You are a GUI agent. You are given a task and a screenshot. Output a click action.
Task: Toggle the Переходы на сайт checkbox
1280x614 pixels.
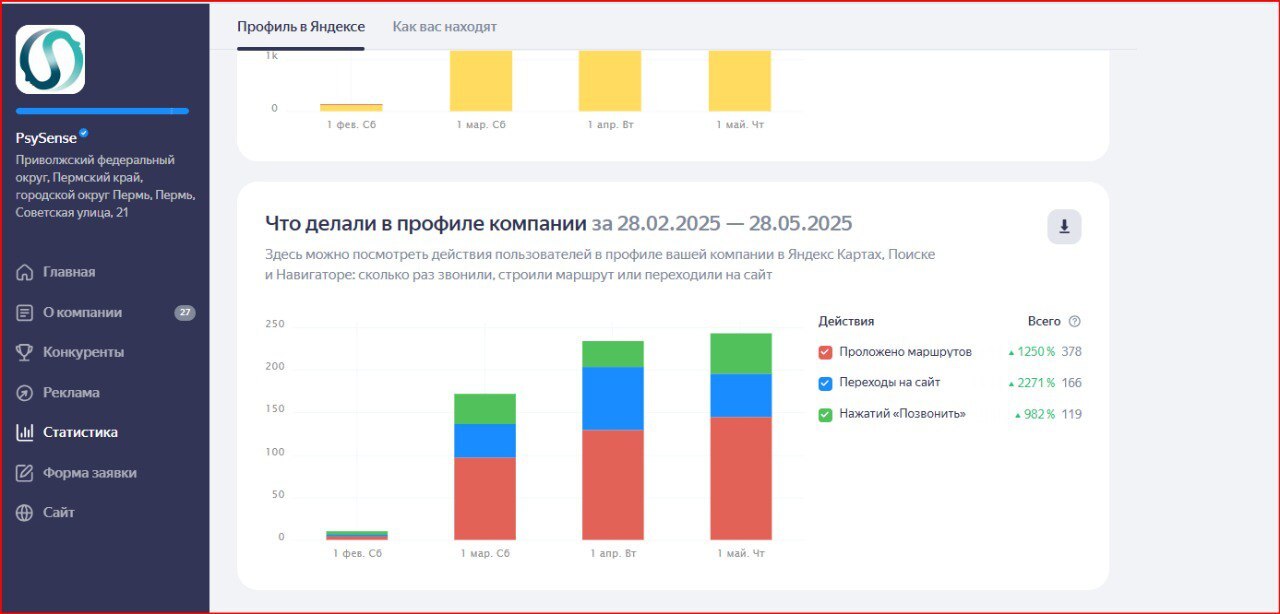(825, 383)
